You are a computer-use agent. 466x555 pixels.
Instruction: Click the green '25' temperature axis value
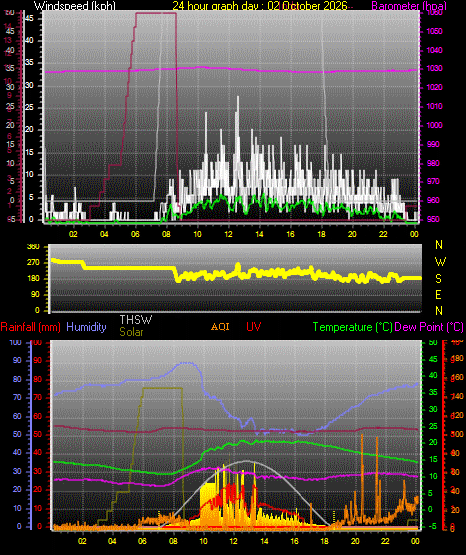[x=433, y=426]
